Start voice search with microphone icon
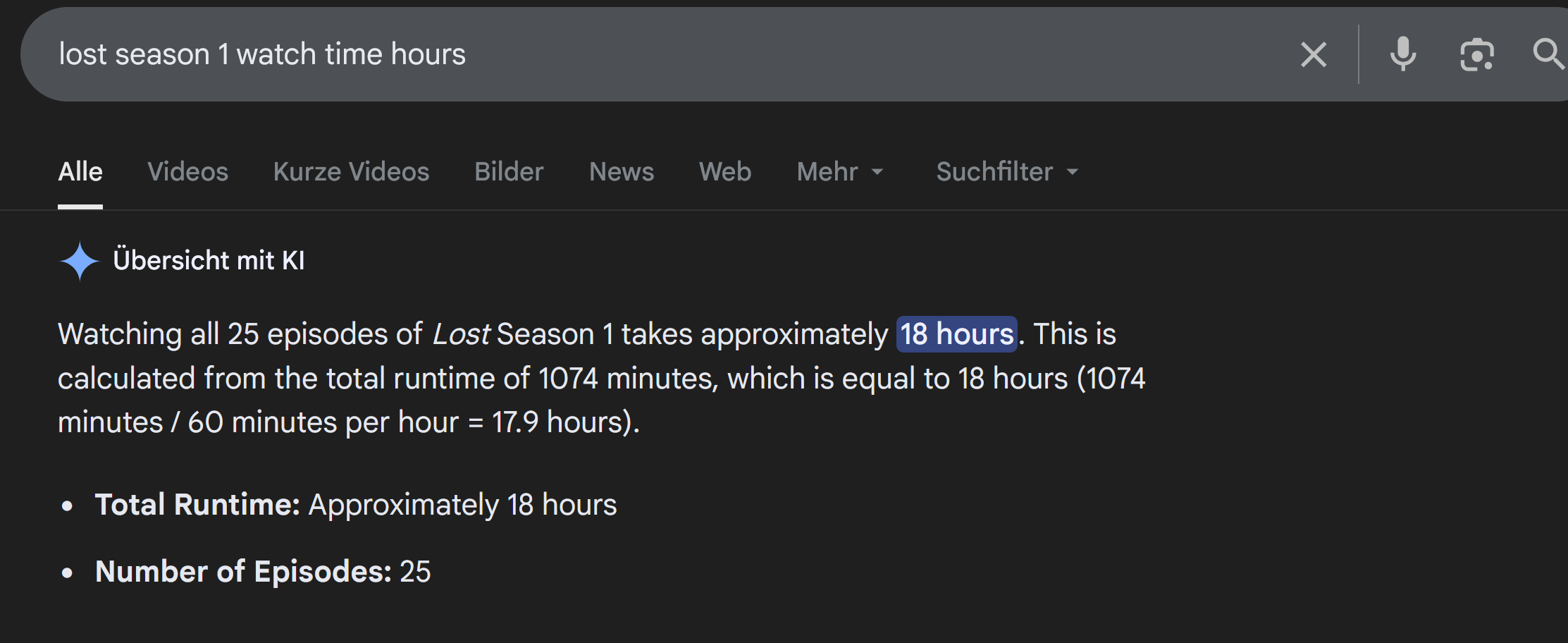Viewport: 1568px width, 643px height. point(1402,54)
